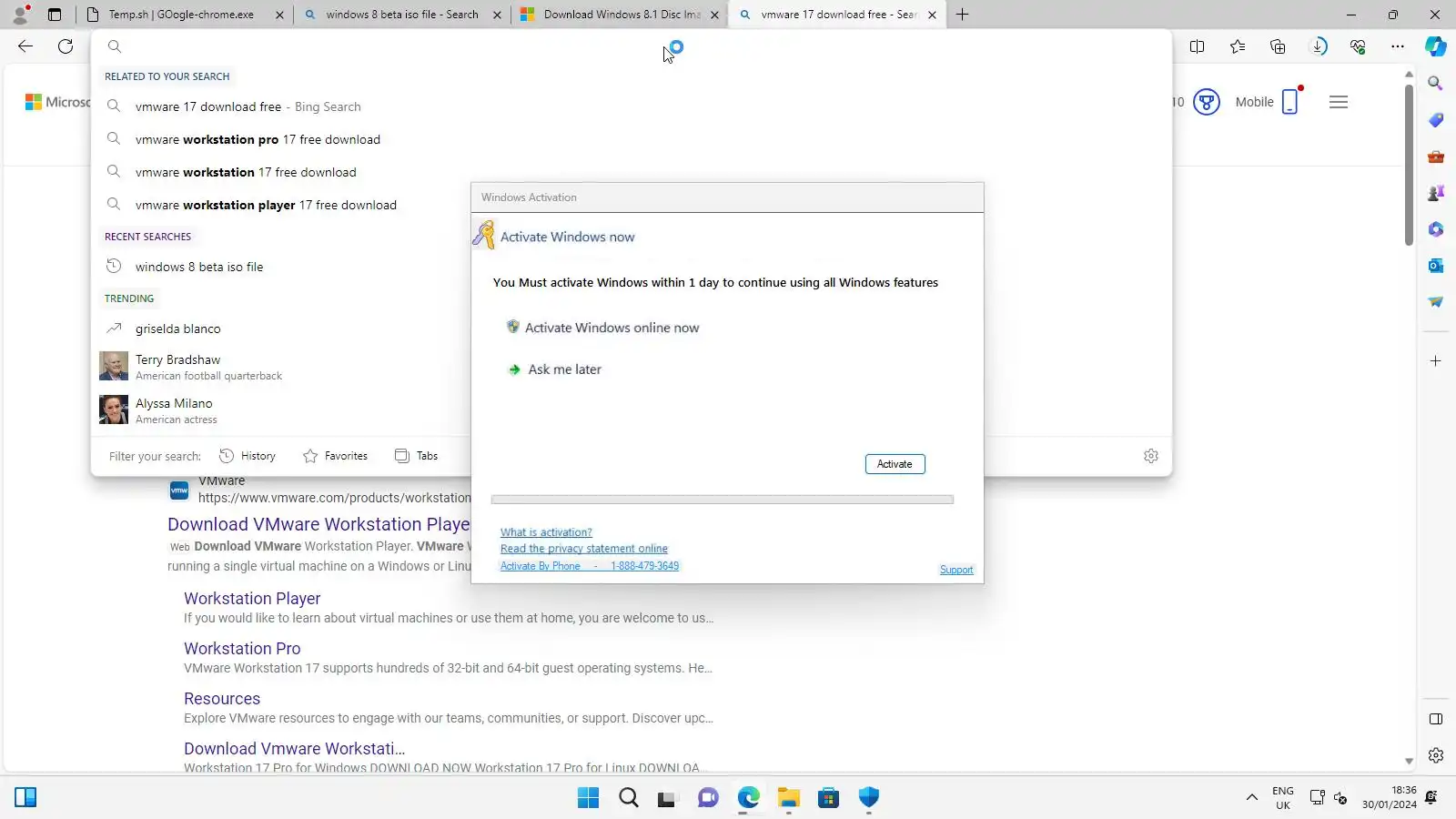
Task: Switch to the Temp.sh tab
Action: (x=185, y=15)
